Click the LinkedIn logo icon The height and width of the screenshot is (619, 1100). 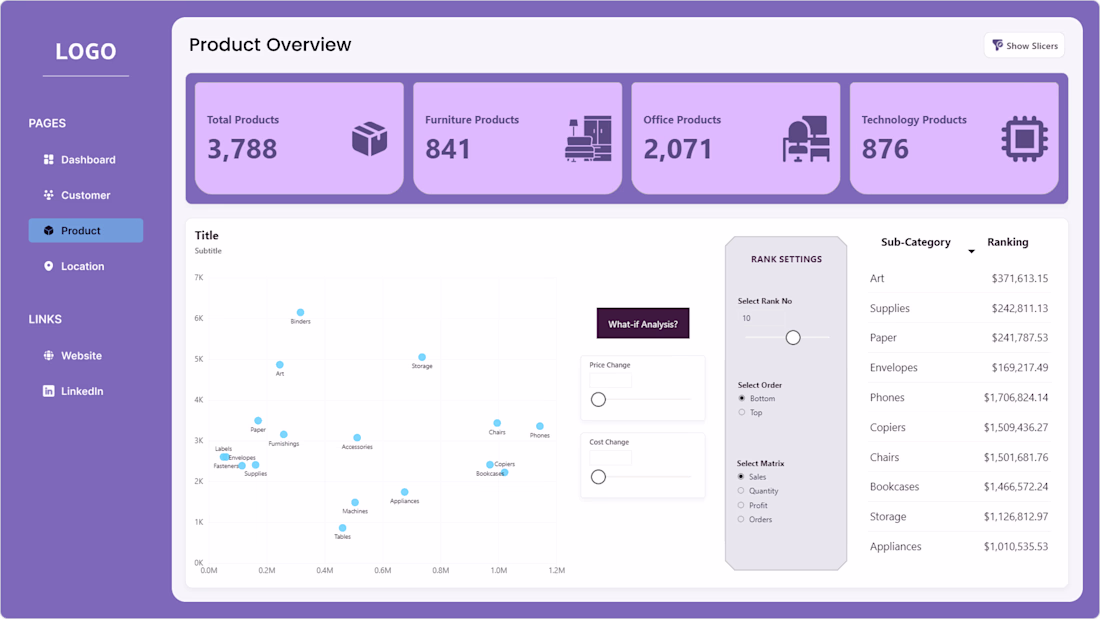tap(48, 391)
